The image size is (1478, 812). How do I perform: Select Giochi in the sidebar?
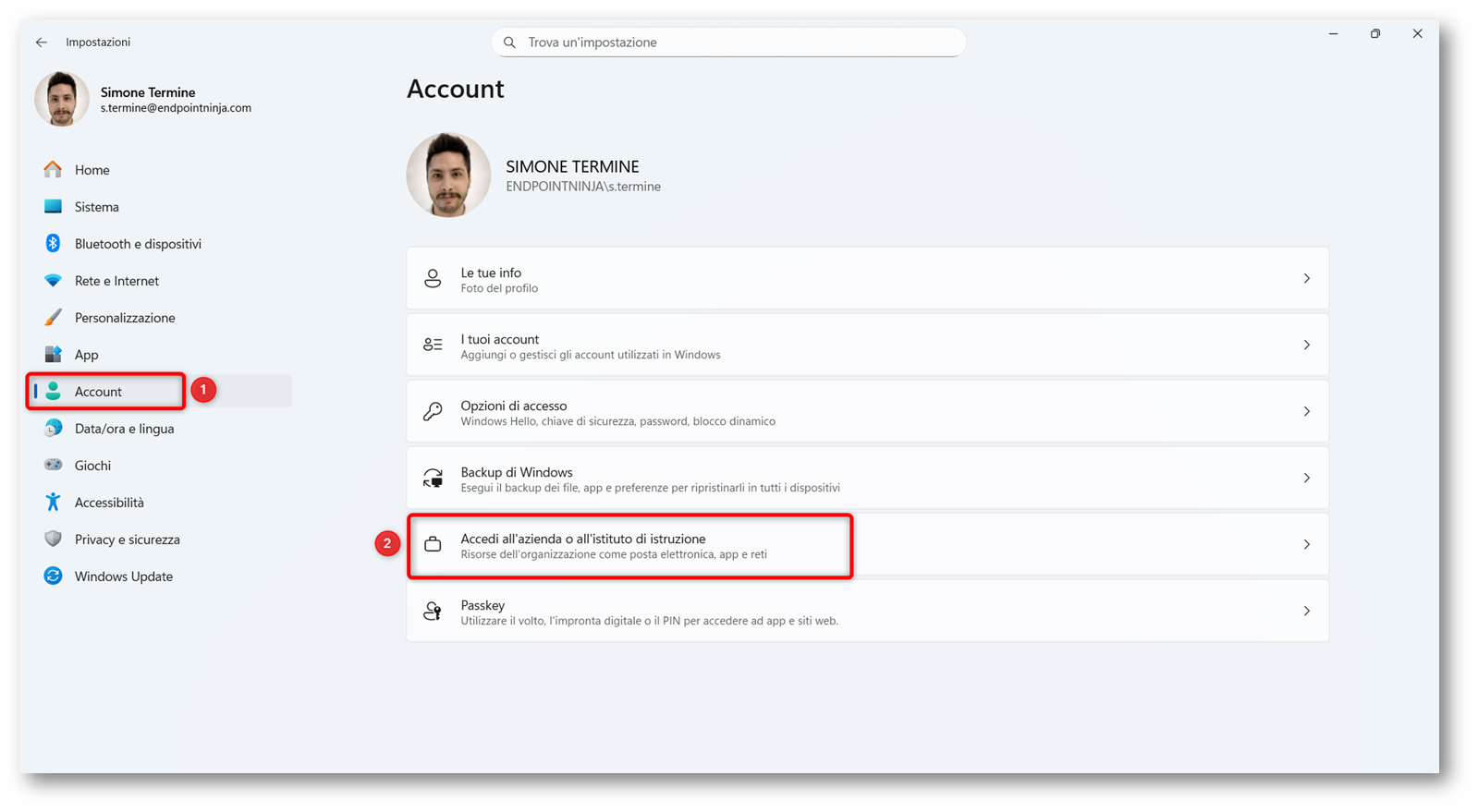point(92,466)
